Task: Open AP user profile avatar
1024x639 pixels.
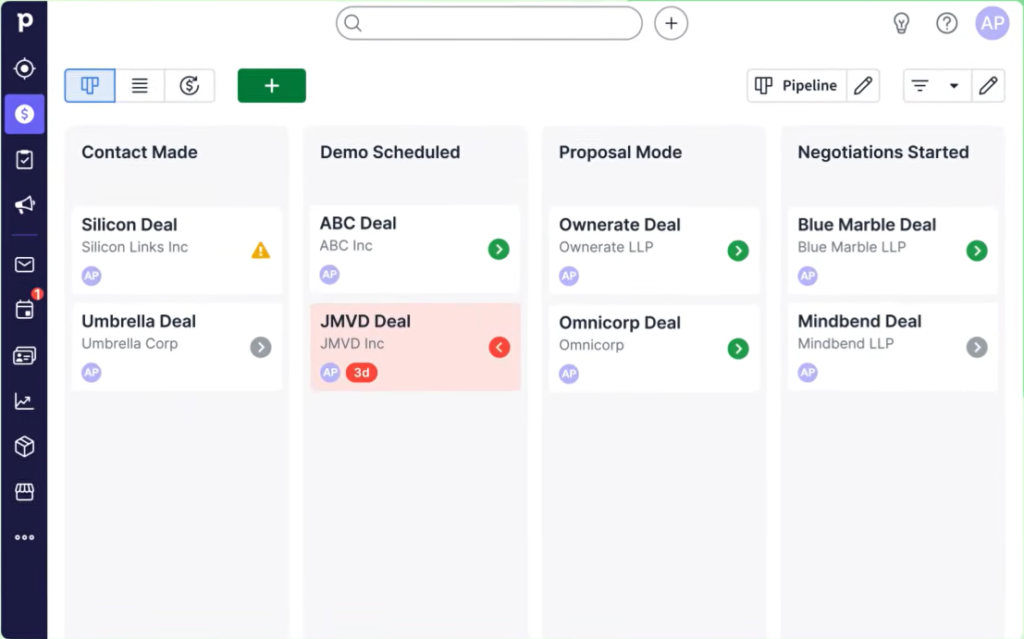Action: click(992, 24)
